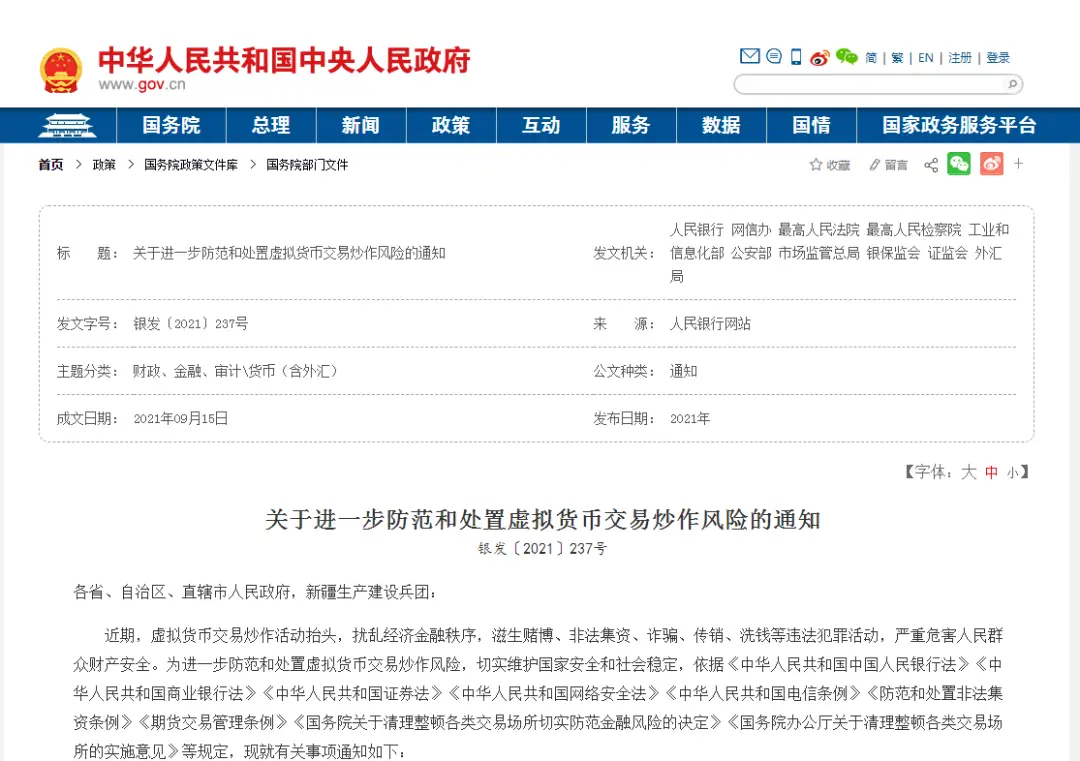Click the source value 人民银行网站
This screenshot has width=1080, height=761.
[710, 324]
